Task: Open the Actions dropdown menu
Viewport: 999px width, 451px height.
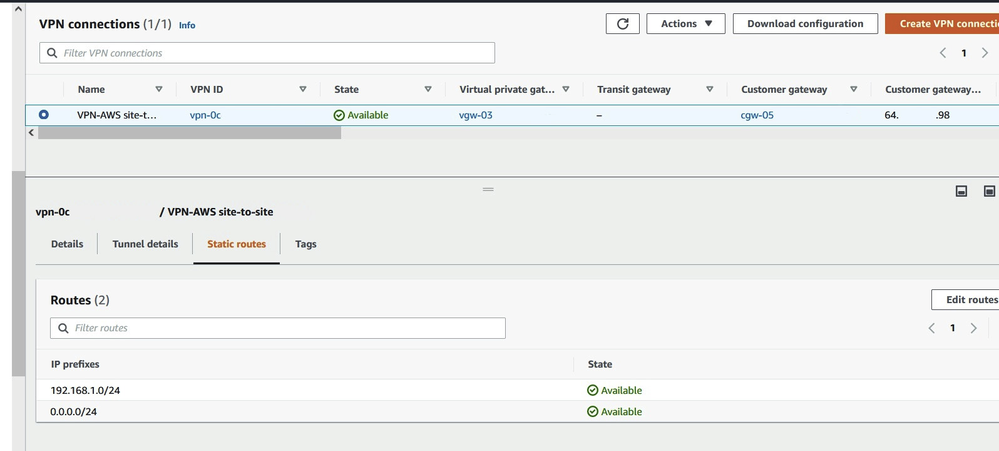Action: 686,24
